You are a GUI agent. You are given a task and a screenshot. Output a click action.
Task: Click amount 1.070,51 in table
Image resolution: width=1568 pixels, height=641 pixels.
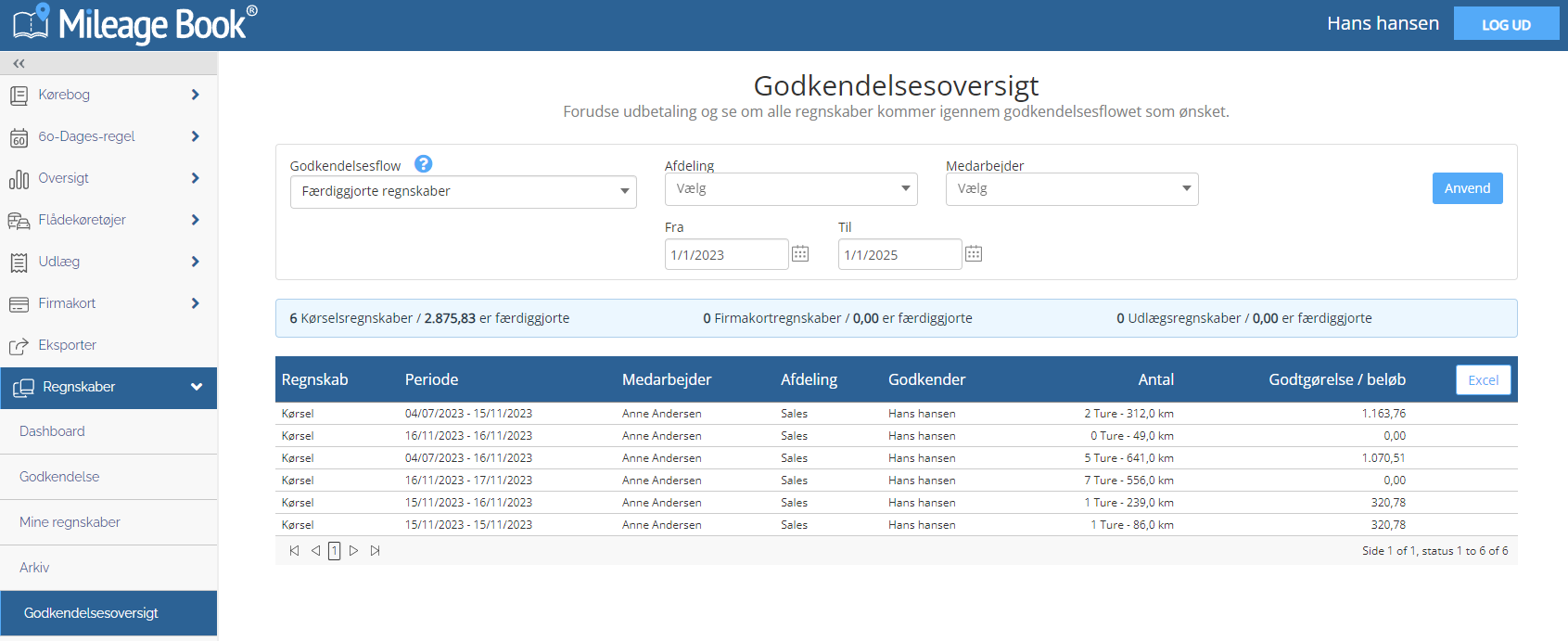(1383, 458)
